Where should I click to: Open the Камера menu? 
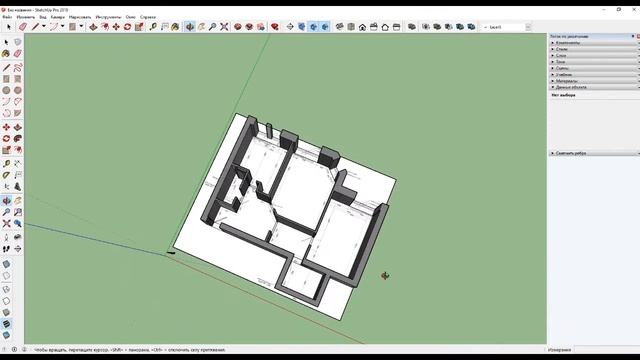[x=58, y=17]
